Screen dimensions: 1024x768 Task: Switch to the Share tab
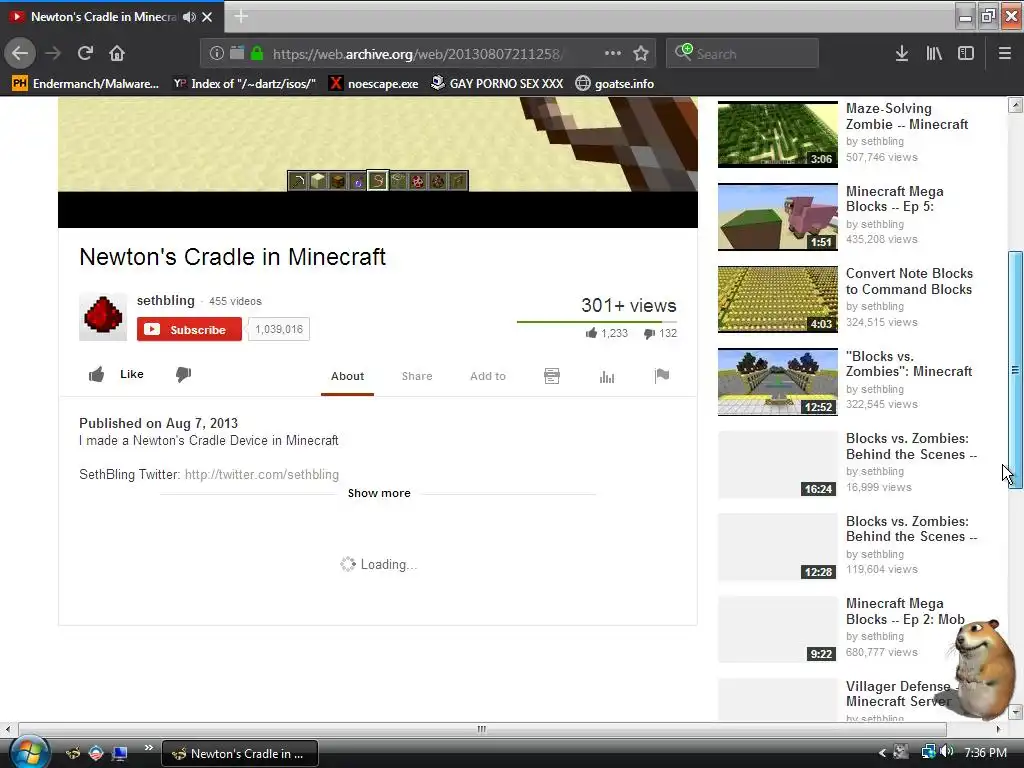(x=417, y=376)
